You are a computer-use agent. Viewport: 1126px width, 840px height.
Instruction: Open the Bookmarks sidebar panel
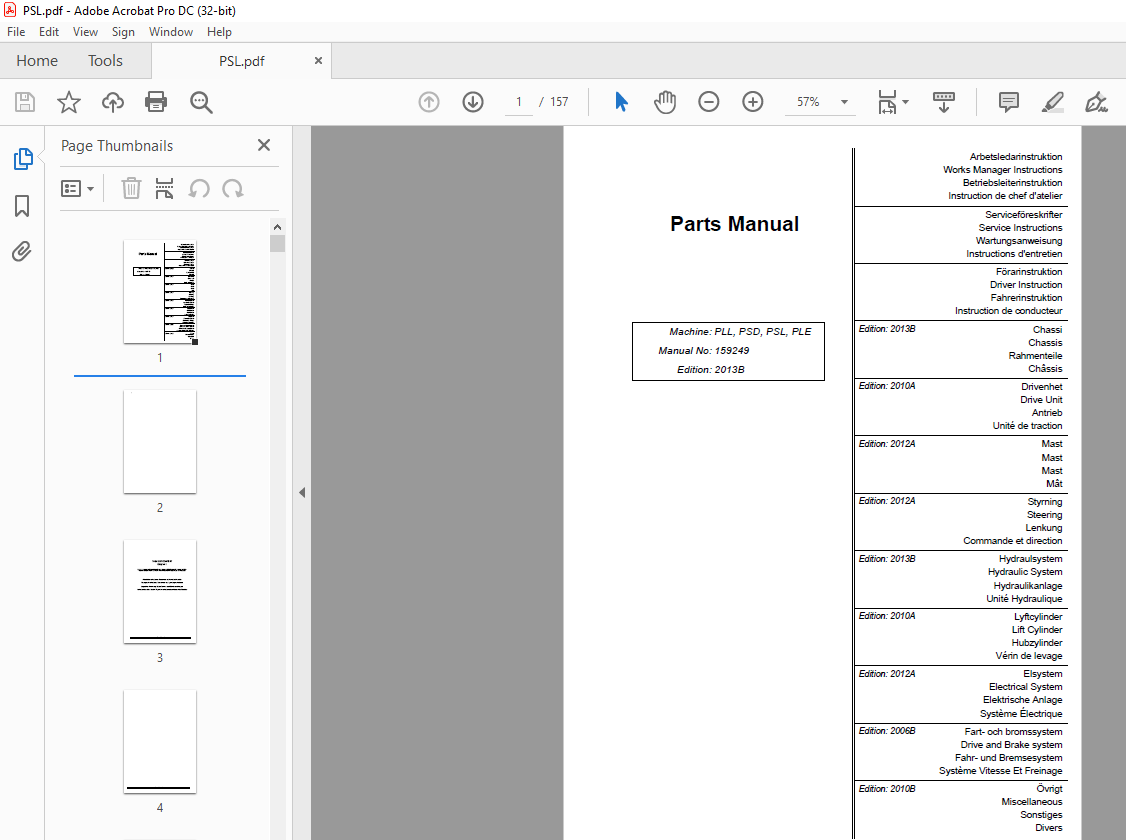click(x=22, y=206)
